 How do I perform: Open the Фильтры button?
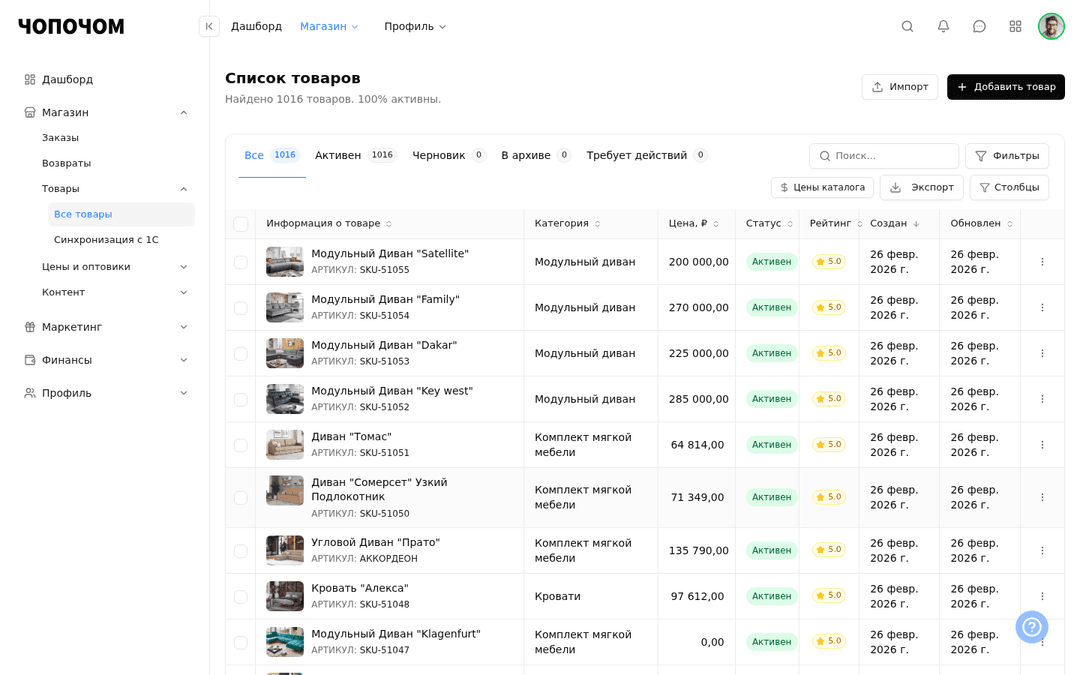pyautogui.click(x=1007, y=156)
